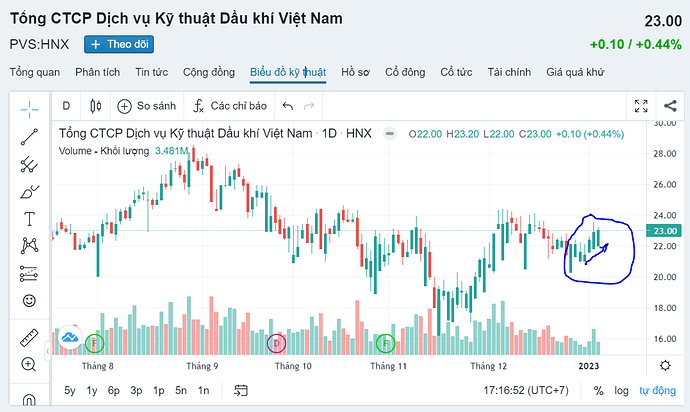Image resolution: width=690 pixels, height=412 pixels.
Task: Open the D interval dropdown
Action: pyautogui.click(x=67, y=105)
